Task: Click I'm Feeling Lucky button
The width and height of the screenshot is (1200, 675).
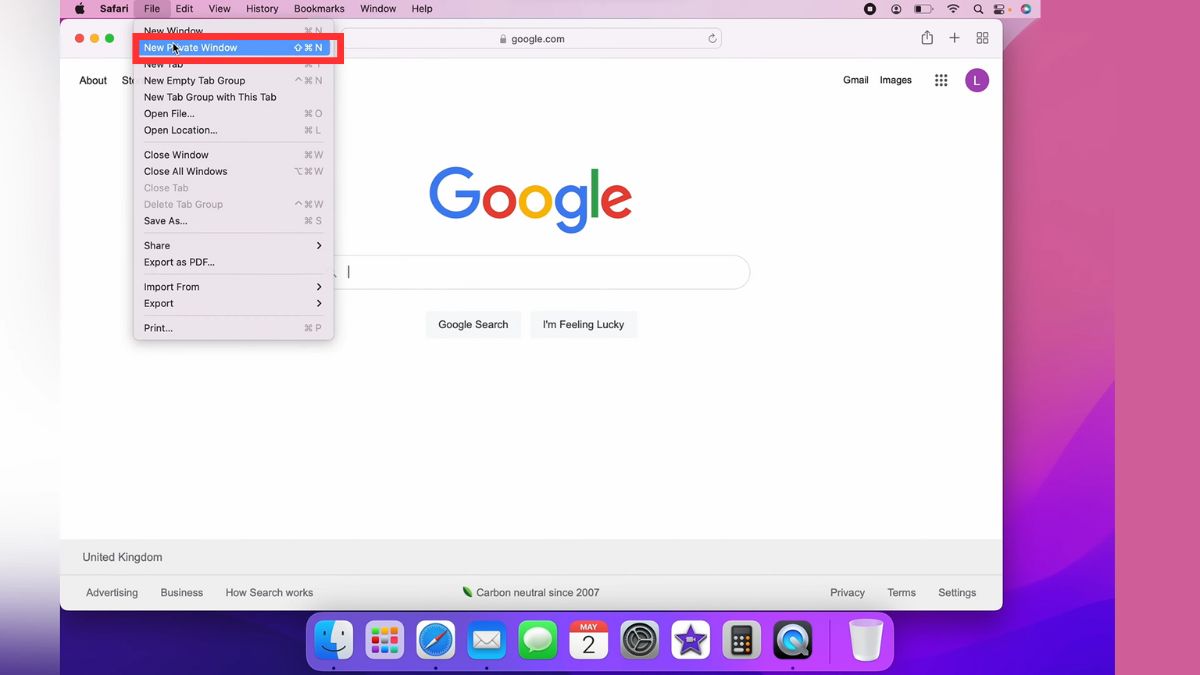Action: pyautogui.click(x=583, y=325)
